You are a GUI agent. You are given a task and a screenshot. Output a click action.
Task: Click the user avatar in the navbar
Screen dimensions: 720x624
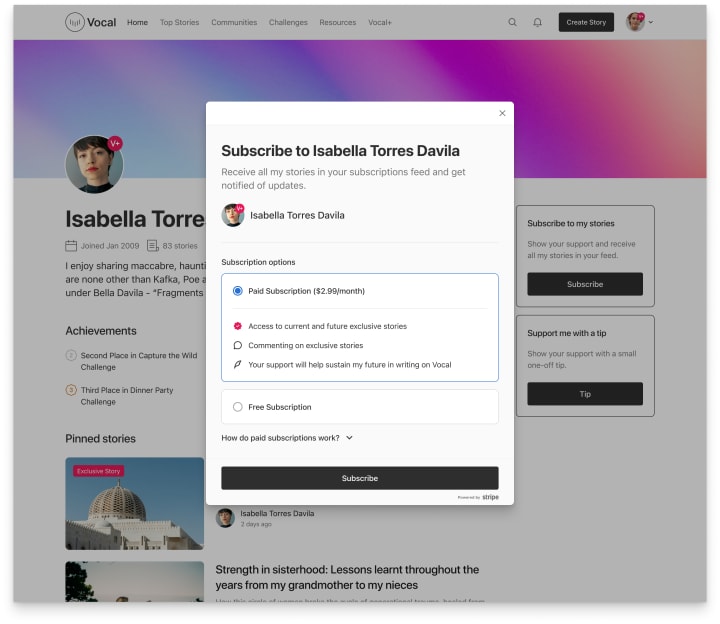click(x=636, y=22)
